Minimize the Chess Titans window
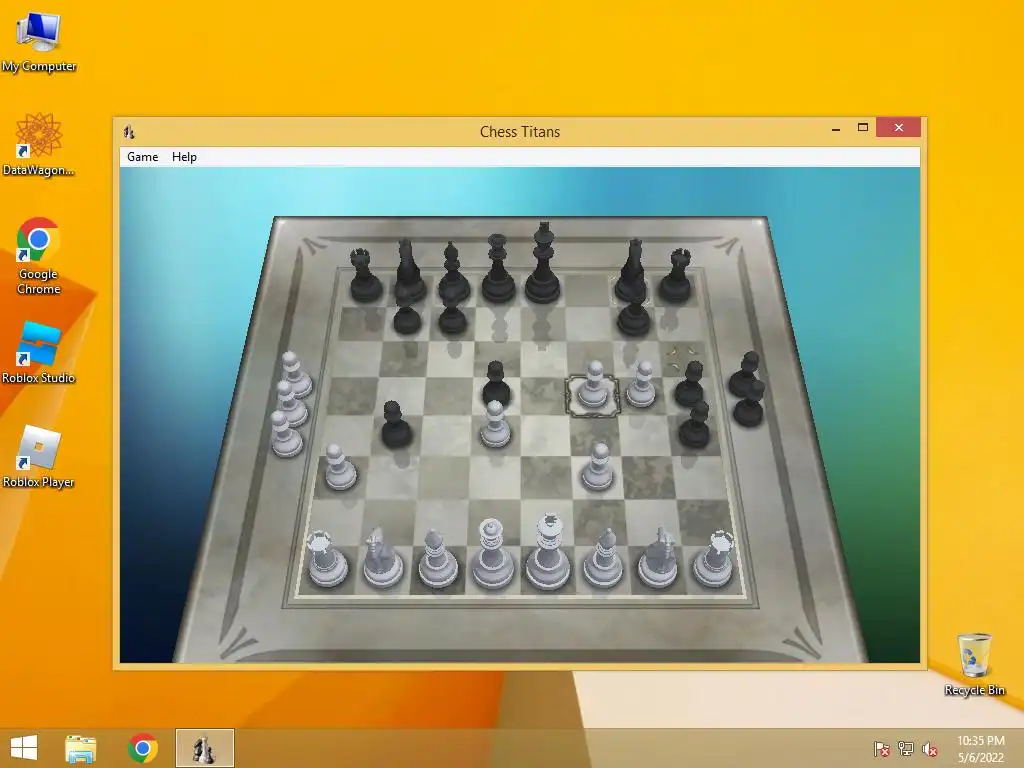The image size is (1024, 768). pos(836,128)
